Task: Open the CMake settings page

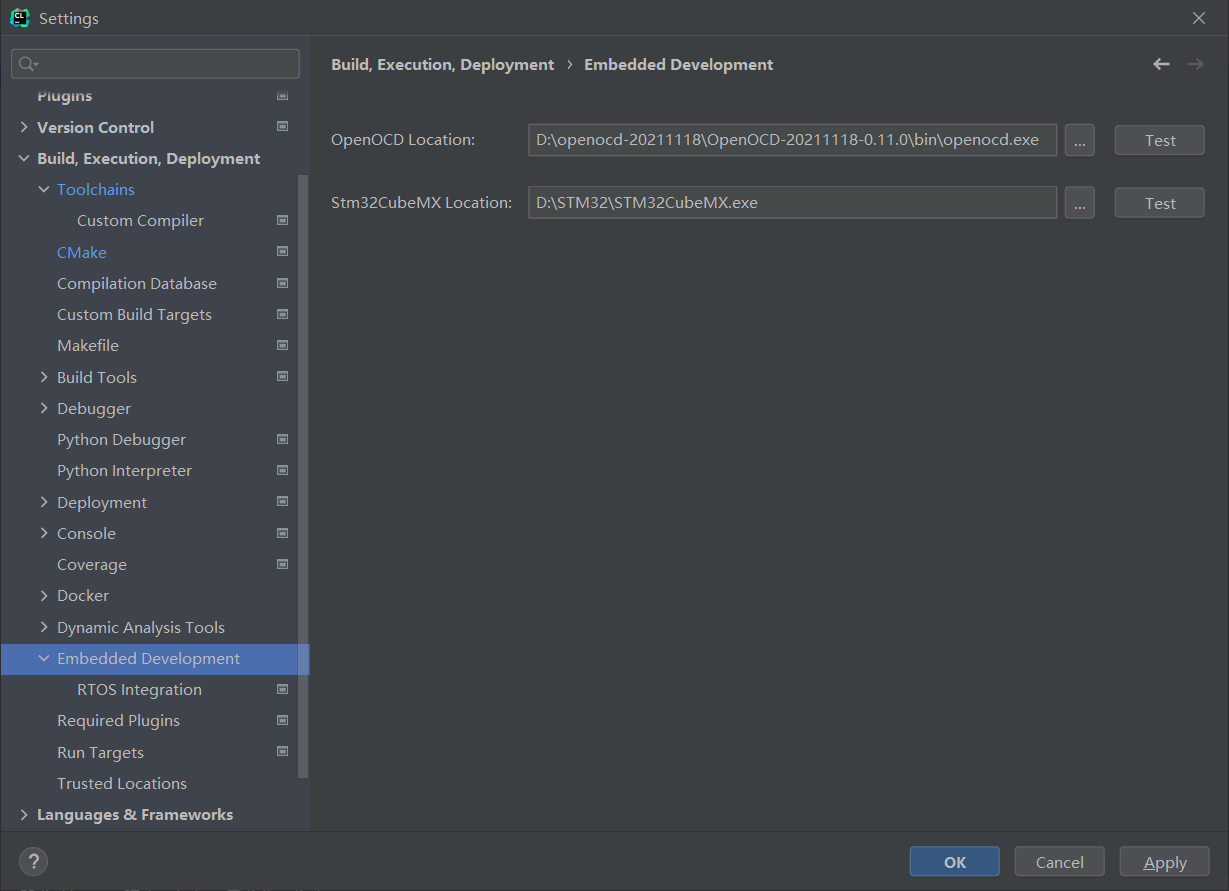Action: [x=82, y=252]
